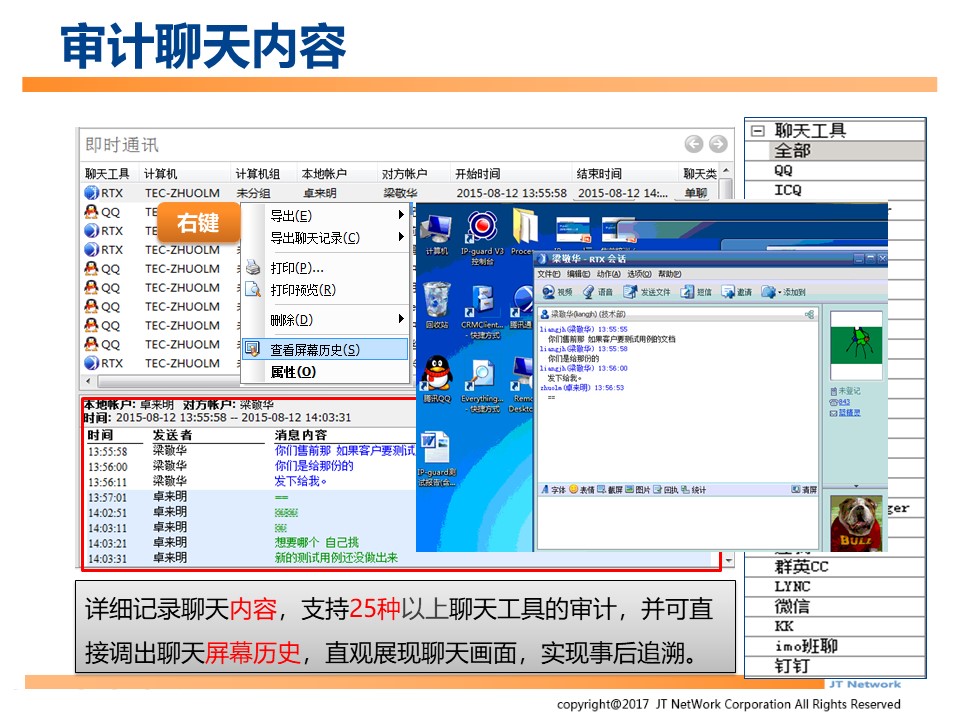This screenshot has width=960, height=720.
Task: Open 计算机 desktop icon in screen capture
Action: [437, 235]
